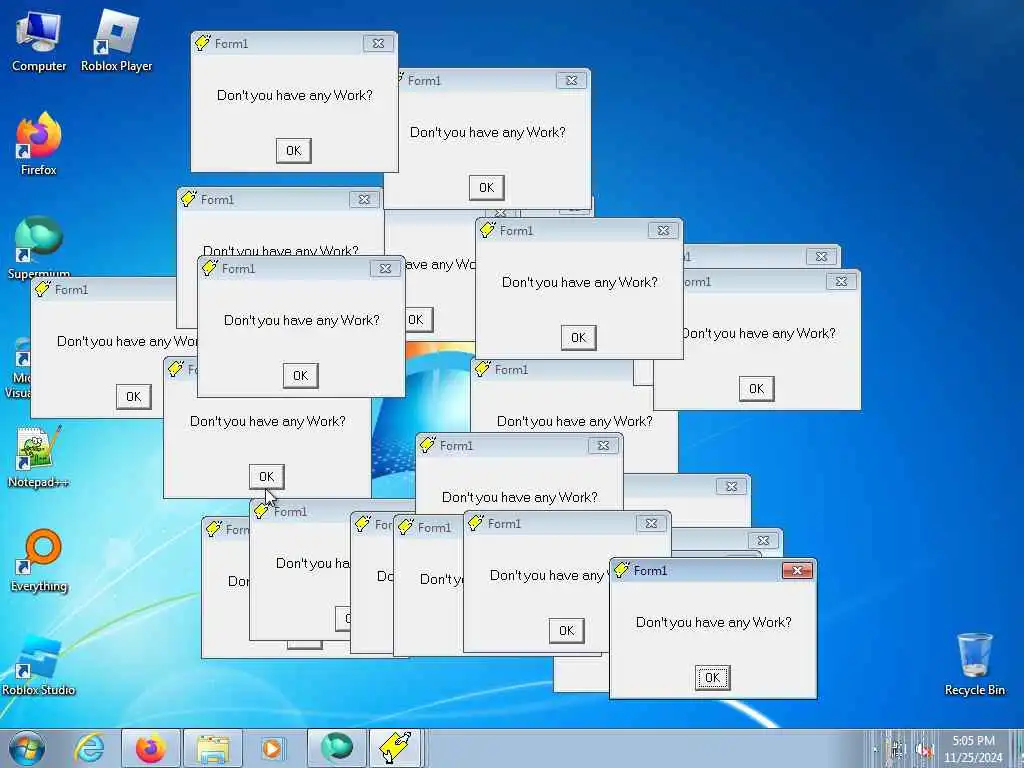Click the Form1 icon of the dialog beside Roblox Player
The width and height of the screenshot is (1024, 768).
[x=202, y=43]
